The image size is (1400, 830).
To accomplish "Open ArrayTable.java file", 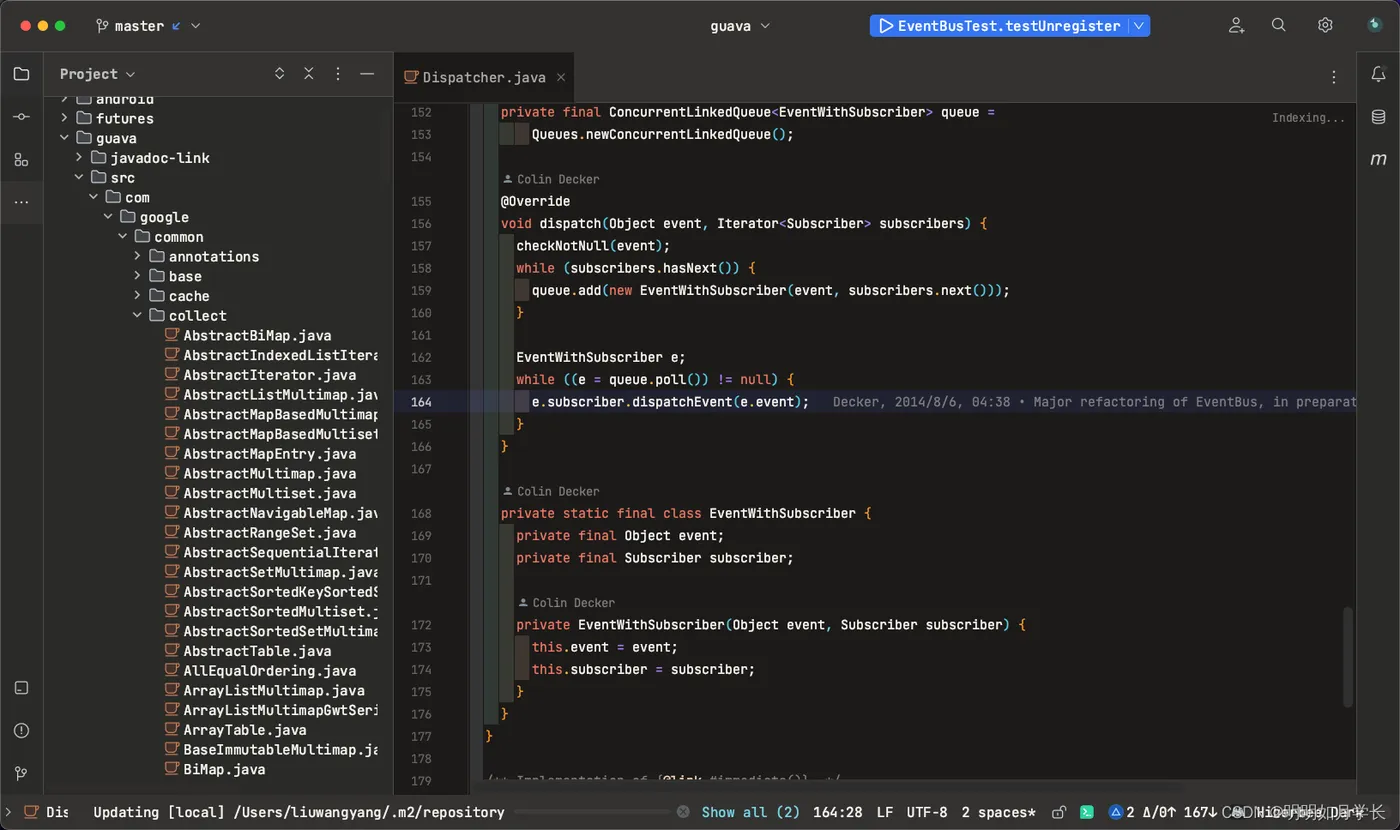I will coord(245,730).
